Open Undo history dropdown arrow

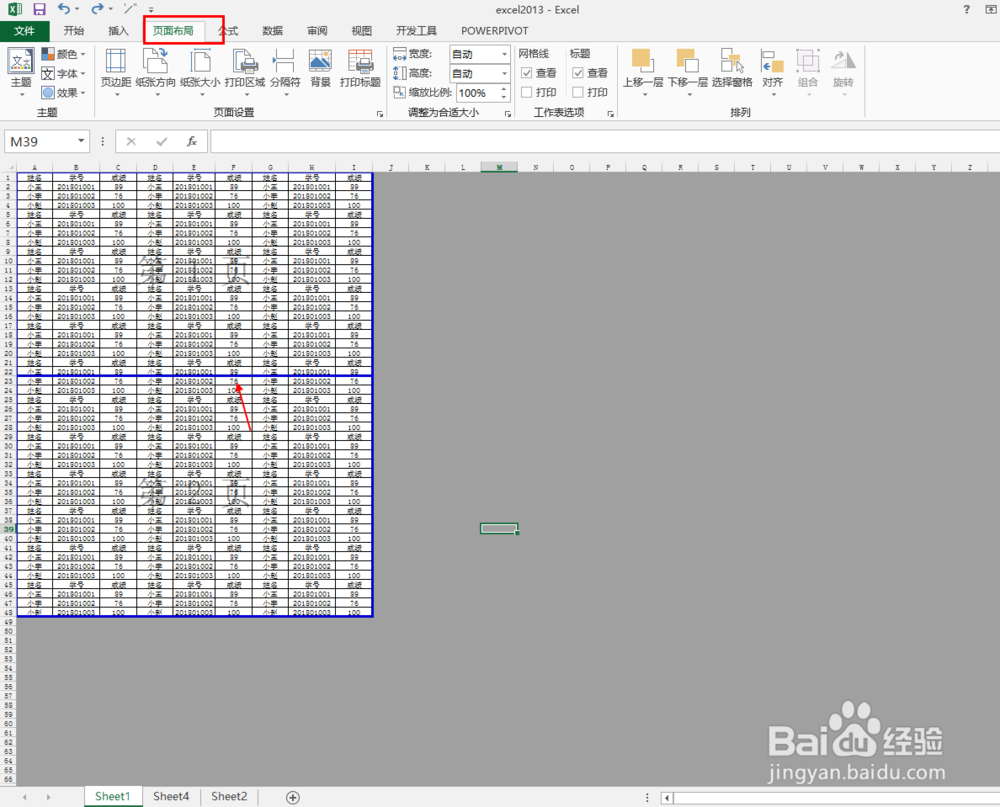[77, 10]
